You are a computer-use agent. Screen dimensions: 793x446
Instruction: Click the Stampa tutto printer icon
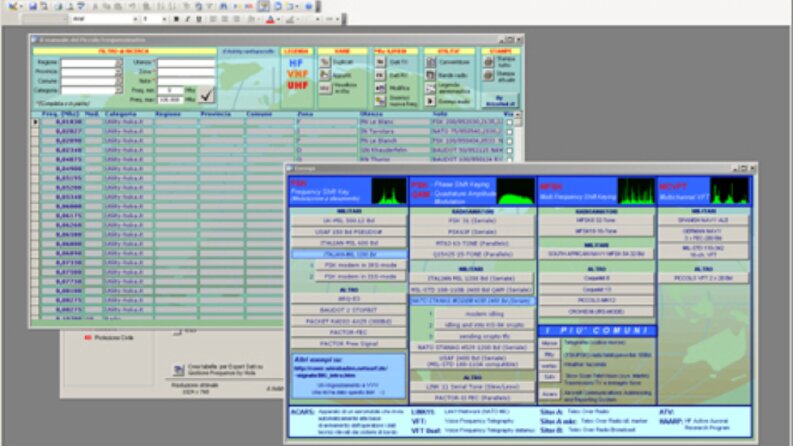[x=488, y=62]
